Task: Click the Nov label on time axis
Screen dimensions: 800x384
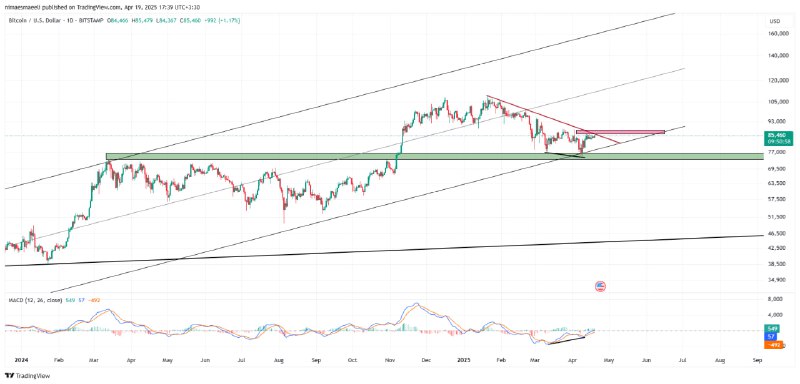Action: coord(390,360)
